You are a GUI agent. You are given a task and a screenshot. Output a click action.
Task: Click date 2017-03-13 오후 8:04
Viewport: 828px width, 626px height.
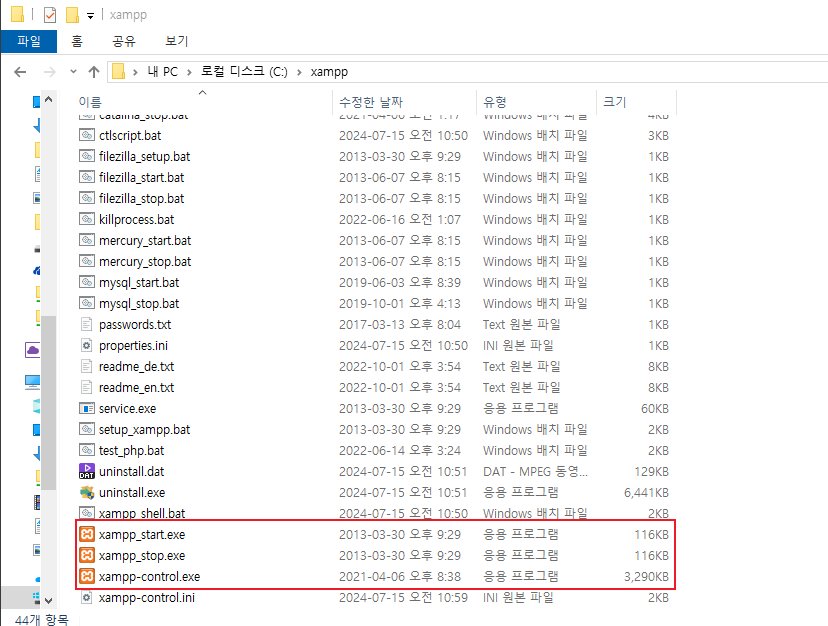(x=400, y=324)
